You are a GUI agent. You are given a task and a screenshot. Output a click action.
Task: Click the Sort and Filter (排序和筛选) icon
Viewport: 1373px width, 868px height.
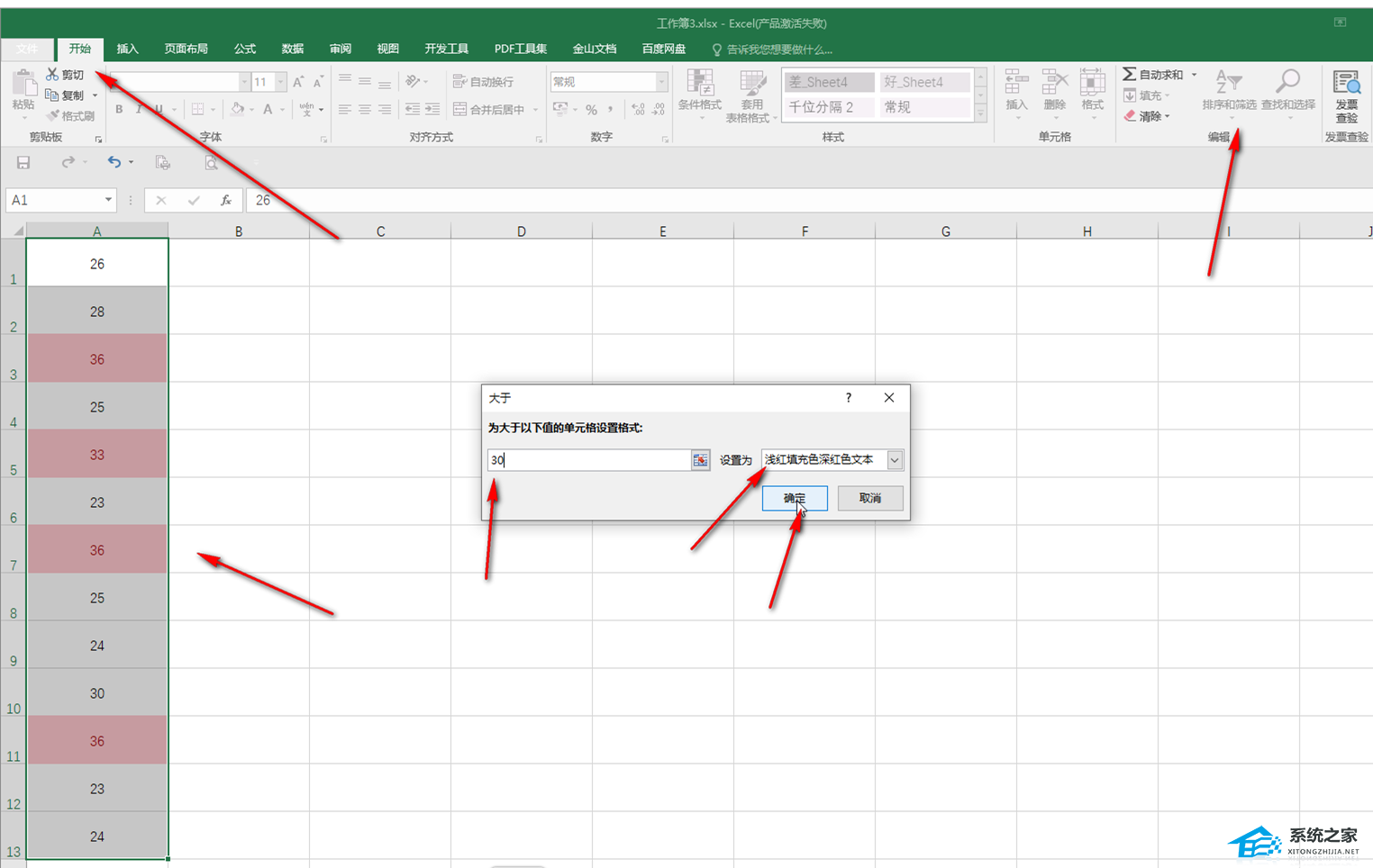(x=1228, y=84)
